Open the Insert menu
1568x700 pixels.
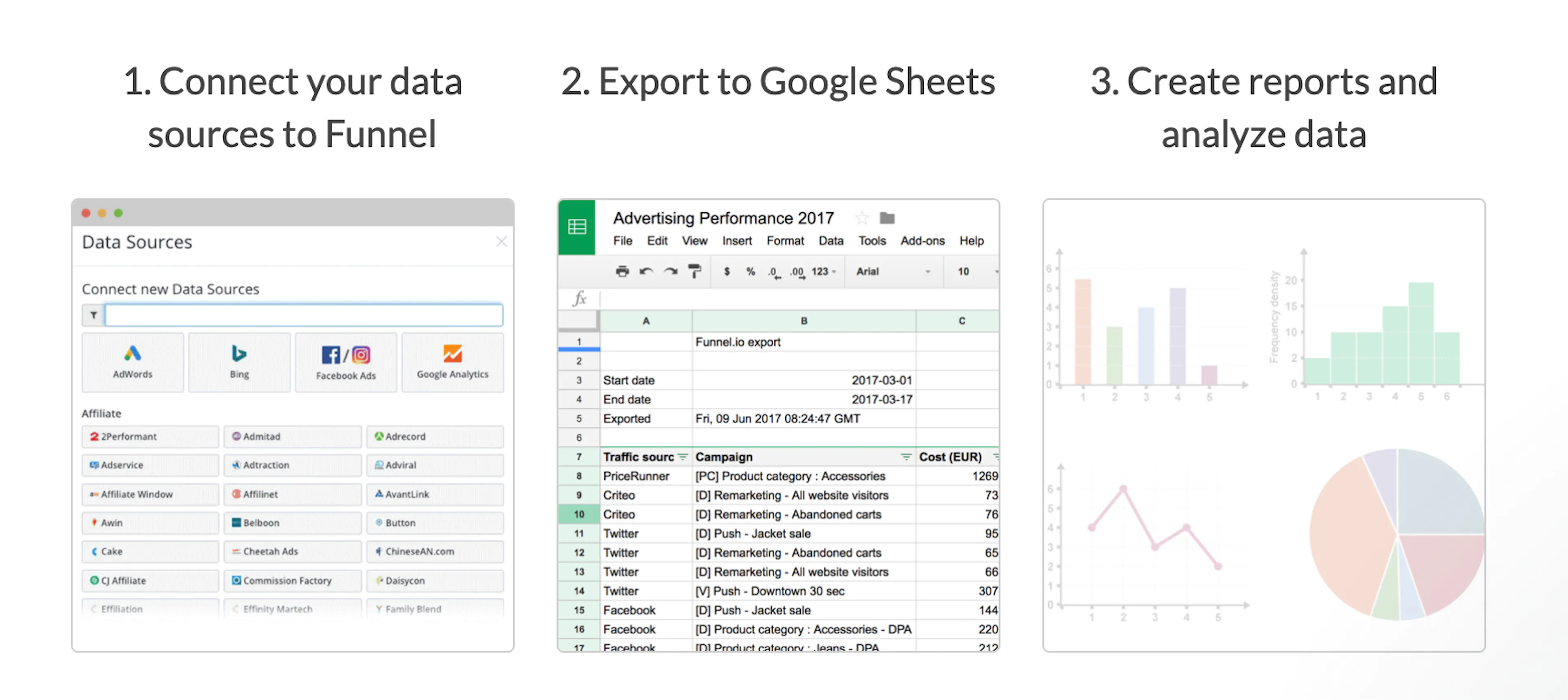pos(737,241)
